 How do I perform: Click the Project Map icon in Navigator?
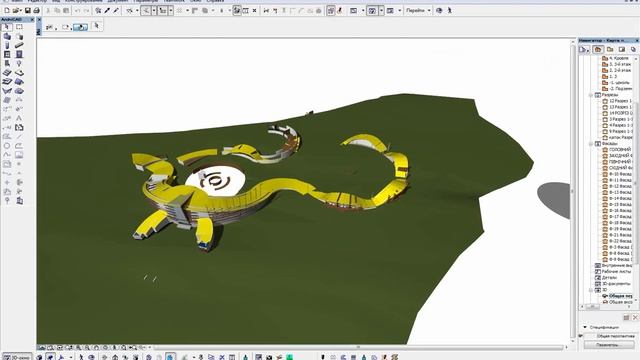pos(598,49)
